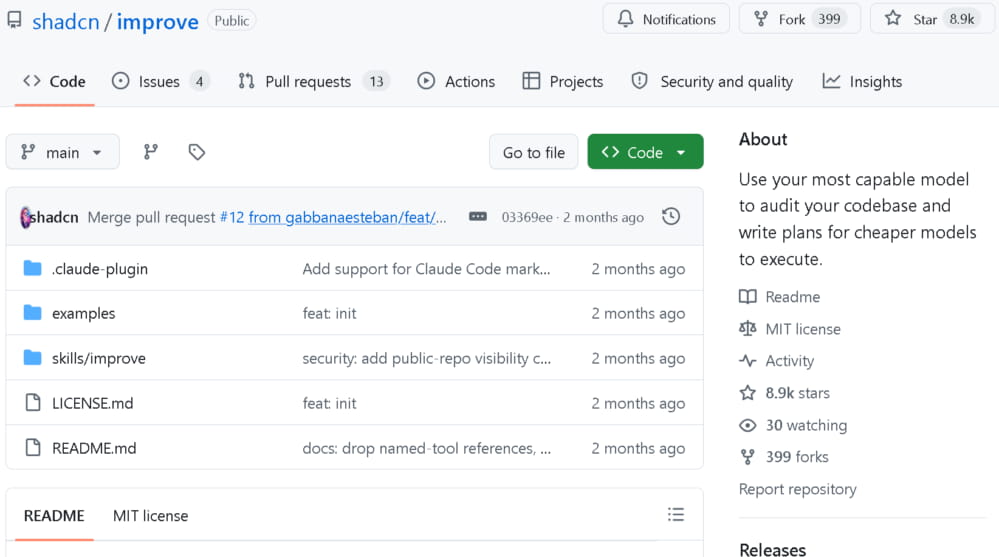
Task: Open the examples folder
Action: (83, 314)
